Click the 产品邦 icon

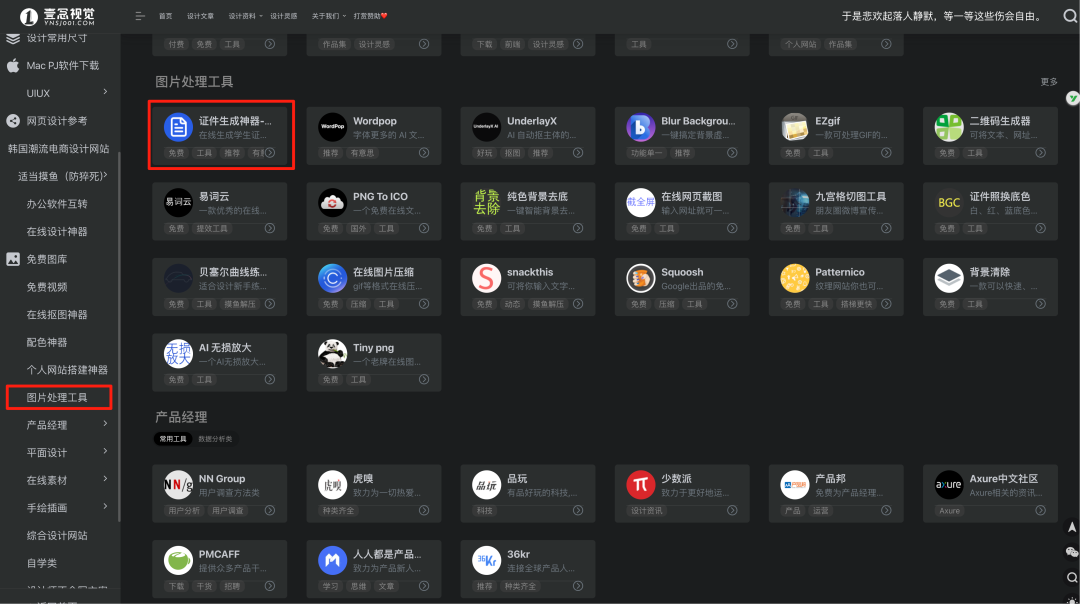click(x=795, y=485)
